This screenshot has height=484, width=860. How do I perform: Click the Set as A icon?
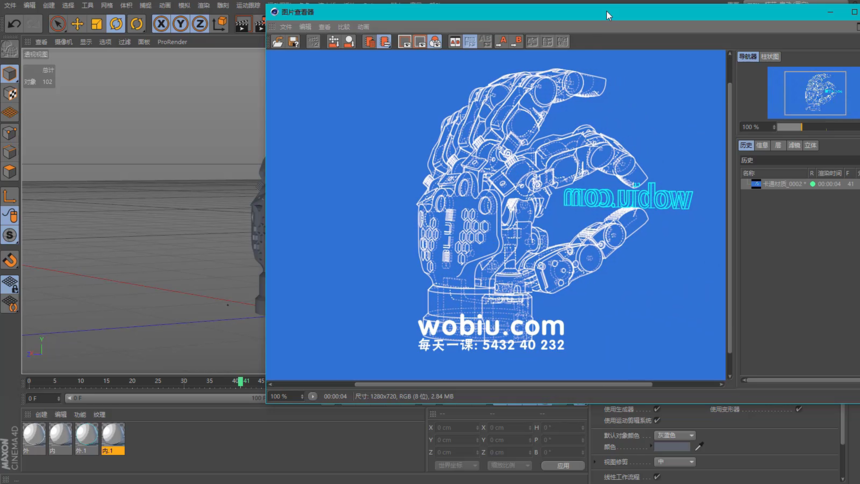click(501, 42)
